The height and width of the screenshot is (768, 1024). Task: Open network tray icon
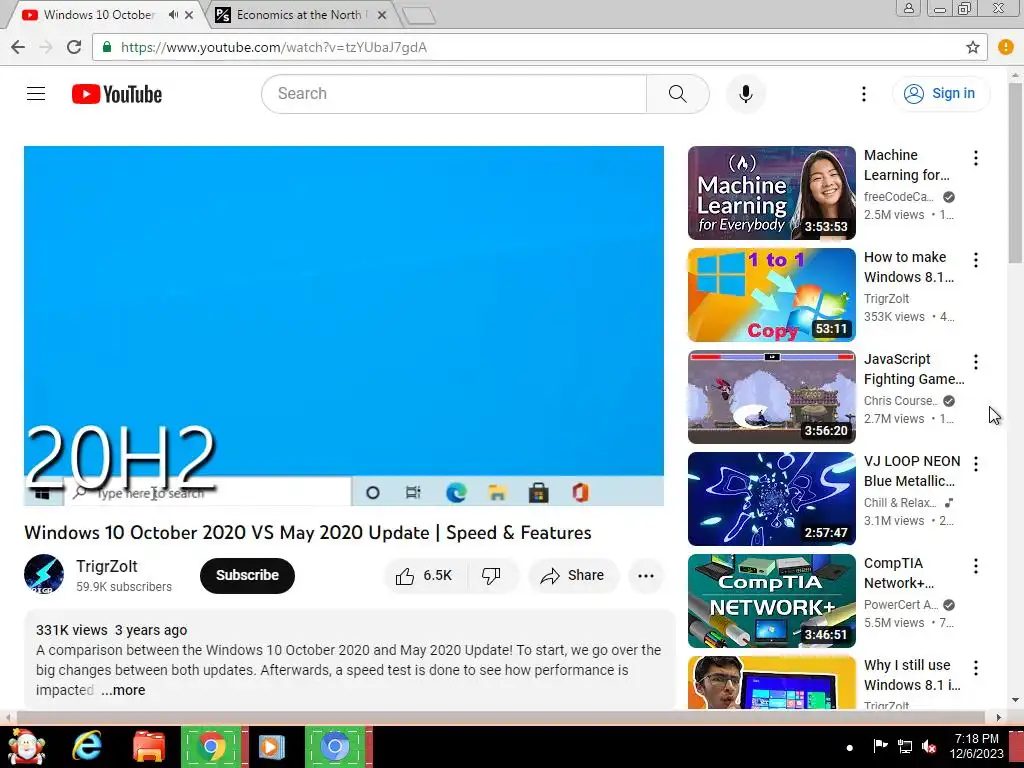click(904, 746)
